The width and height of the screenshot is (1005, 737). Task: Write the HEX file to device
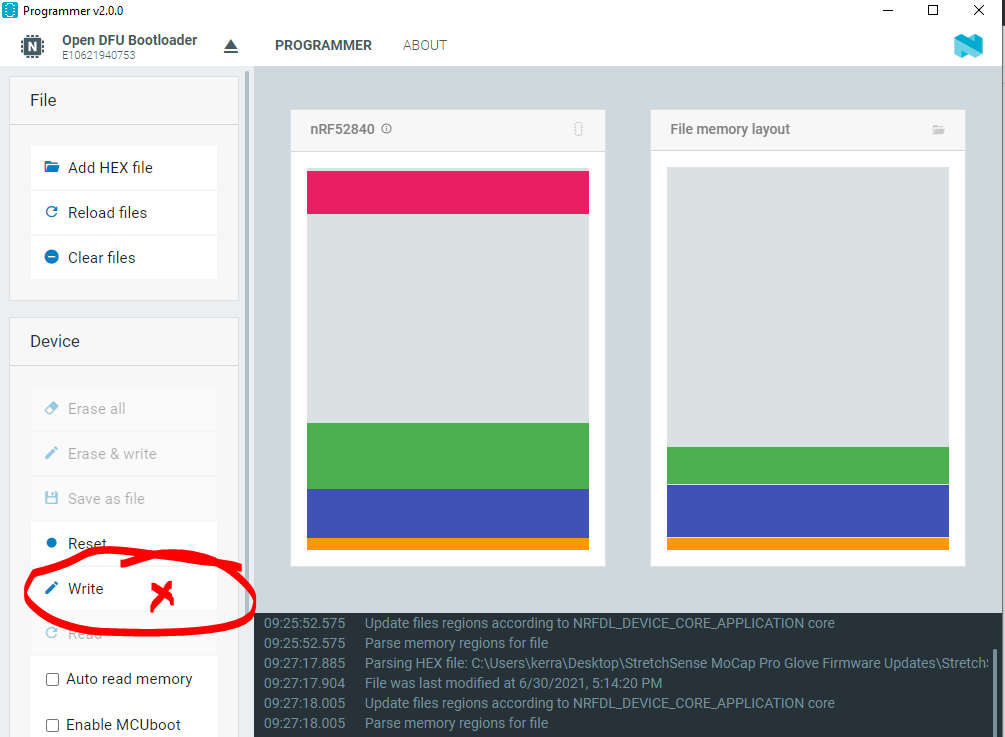(x=124, y=588)
